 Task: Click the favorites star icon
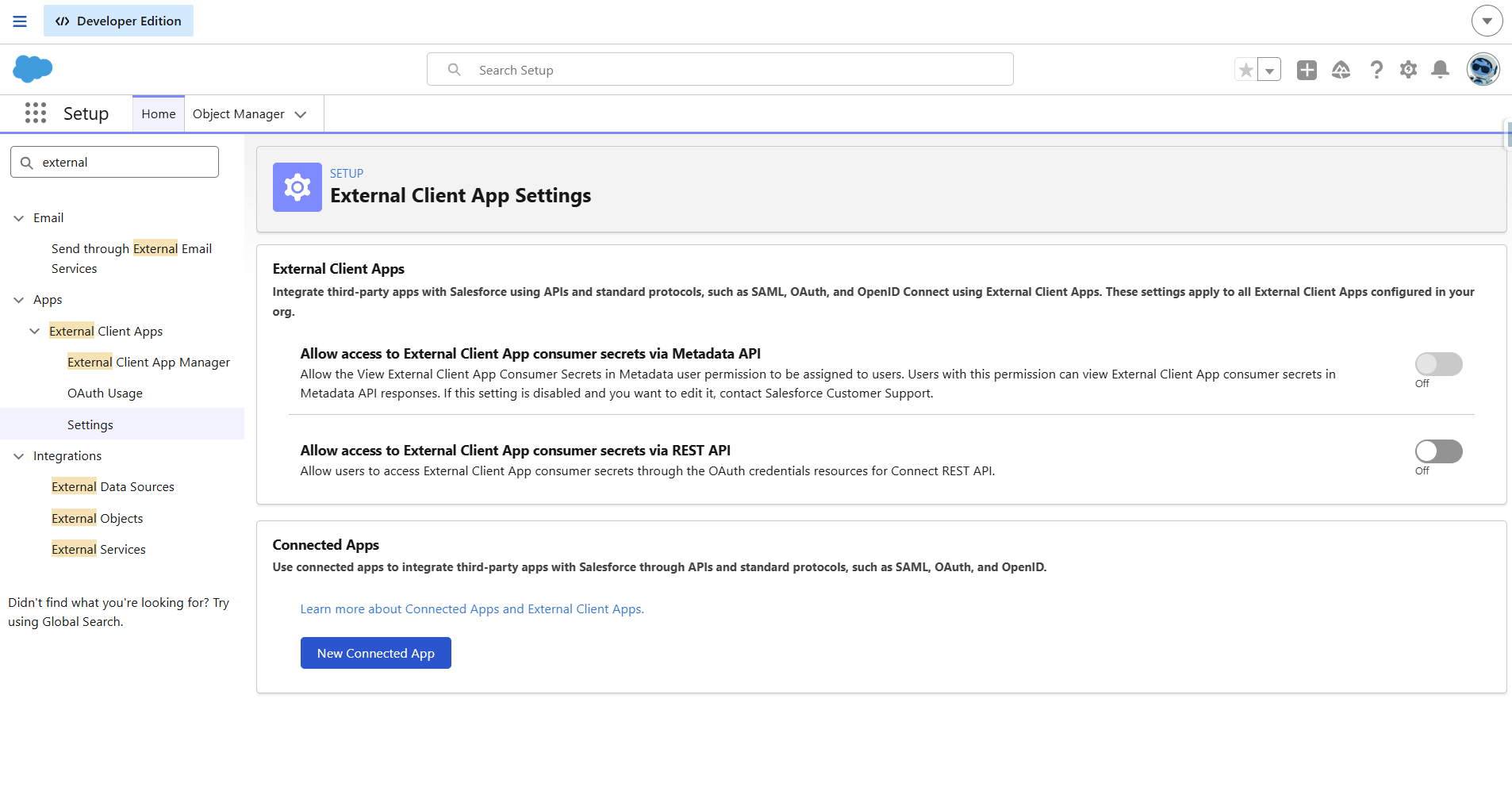pos(1246,70)
